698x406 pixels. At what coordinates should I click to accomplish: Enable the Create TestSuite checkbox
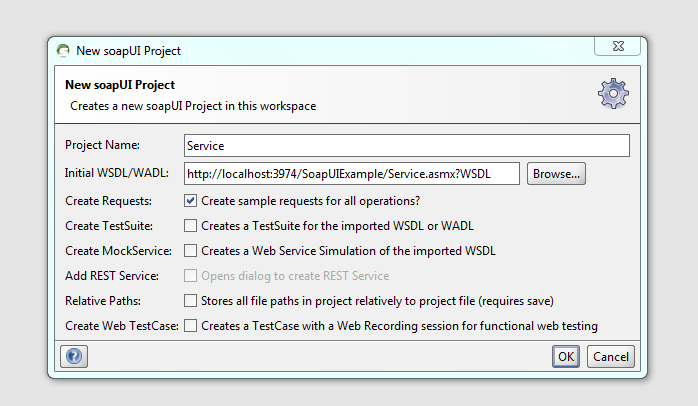click(x=191, y=225)
